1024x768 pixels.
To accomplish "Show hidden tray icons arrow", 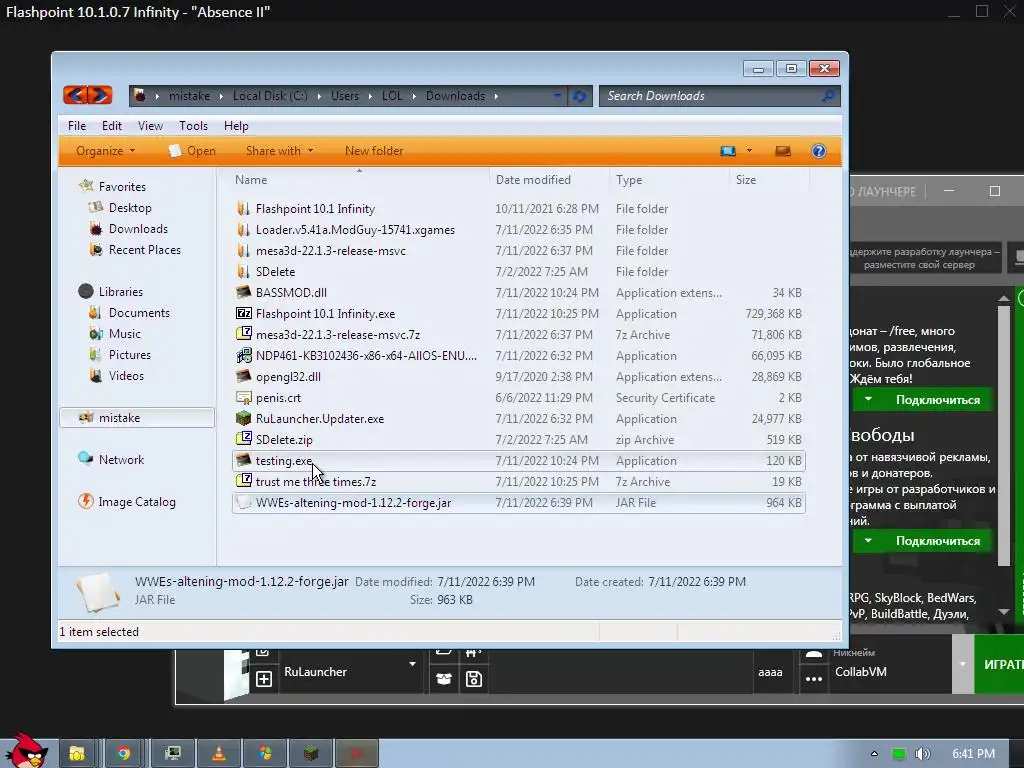I will click(874, 754).
